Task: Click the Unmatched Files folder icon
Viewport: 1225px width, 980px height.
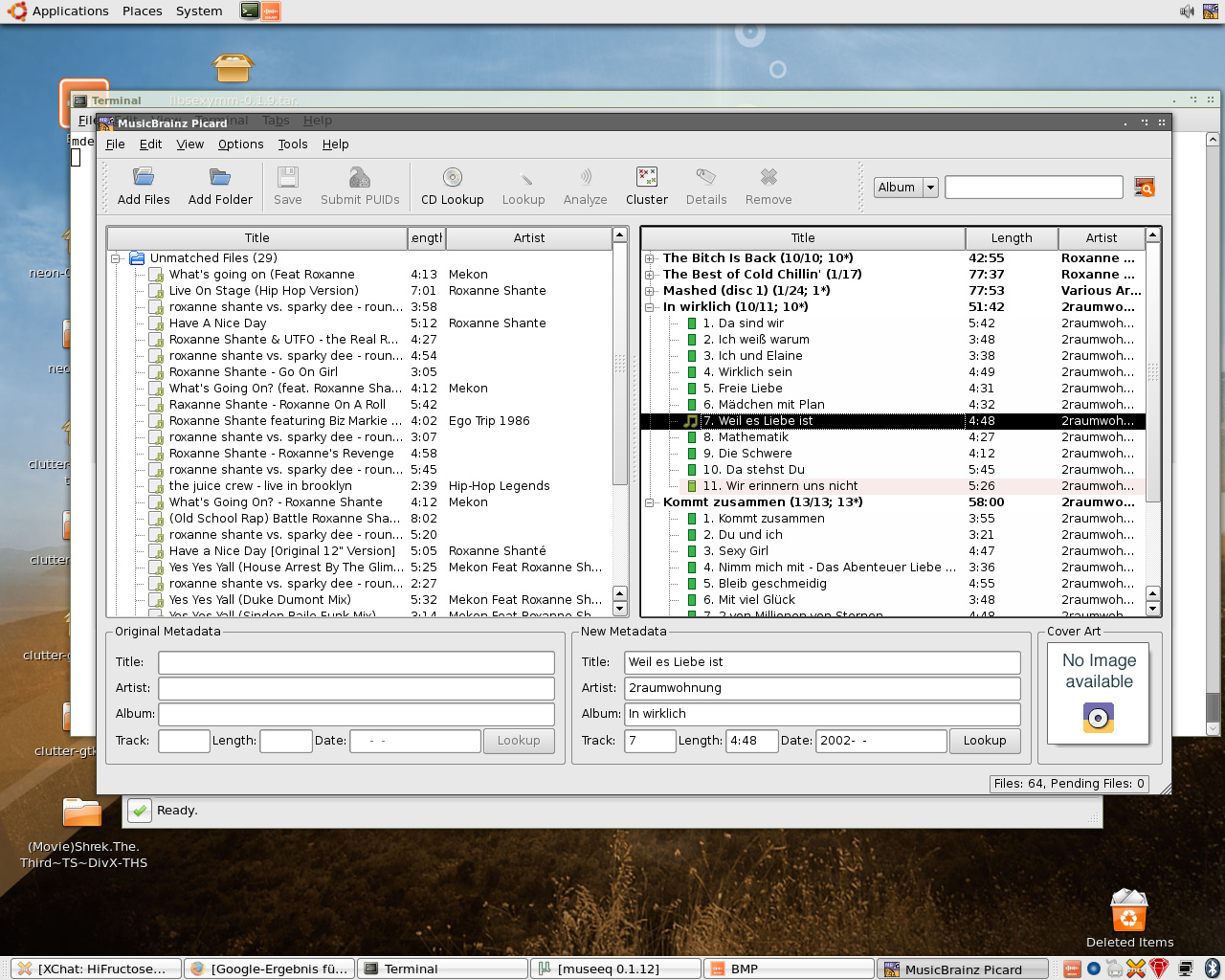Action: click(x=137, y=258)
